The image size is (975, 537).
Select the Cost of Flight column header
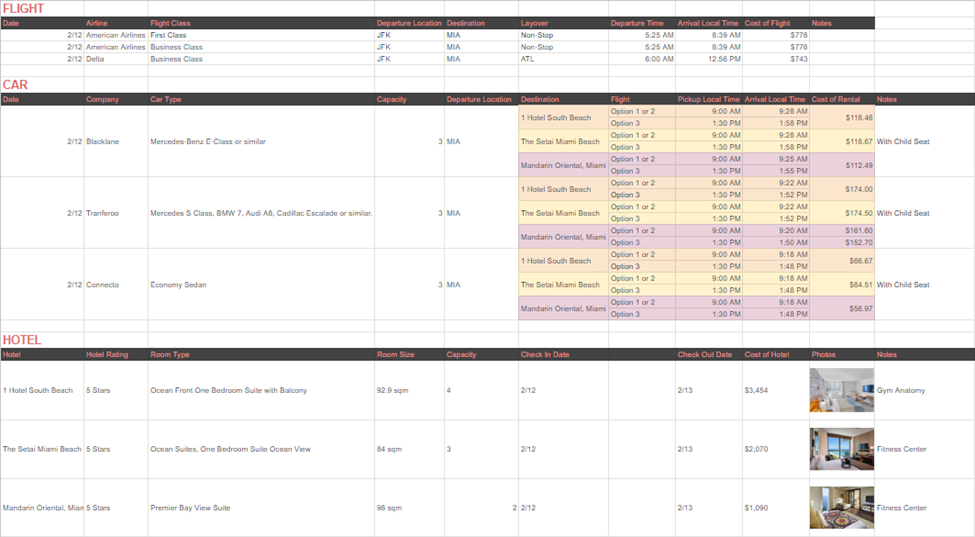776,23
